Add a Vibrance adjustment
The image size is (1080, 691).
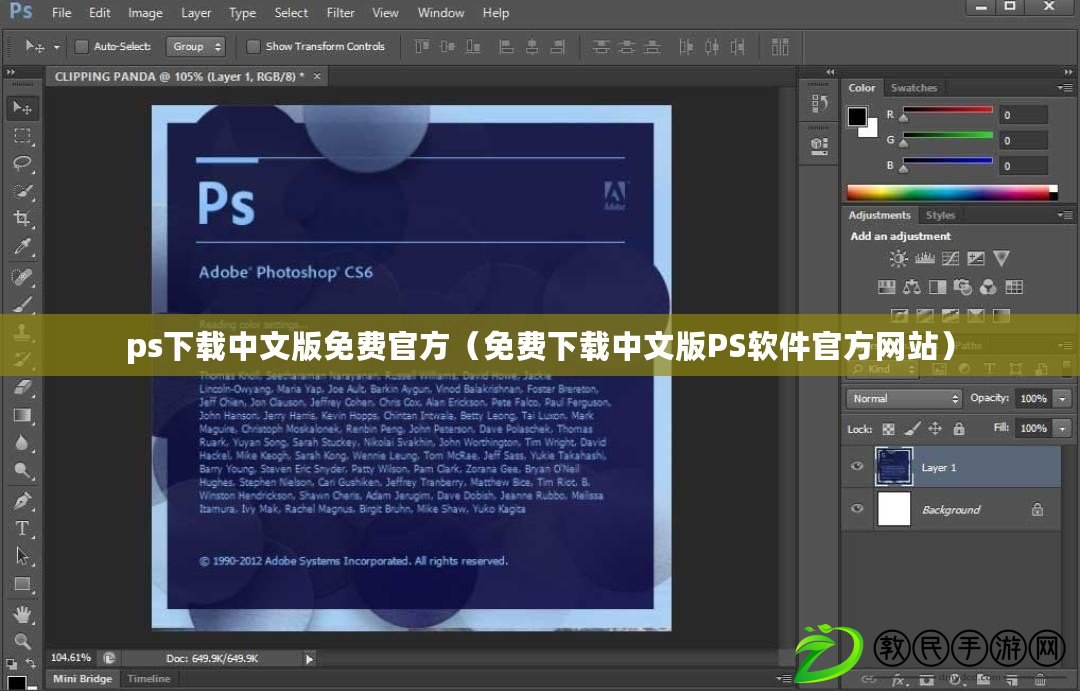pyautogui.click(x=1001, y=258)
